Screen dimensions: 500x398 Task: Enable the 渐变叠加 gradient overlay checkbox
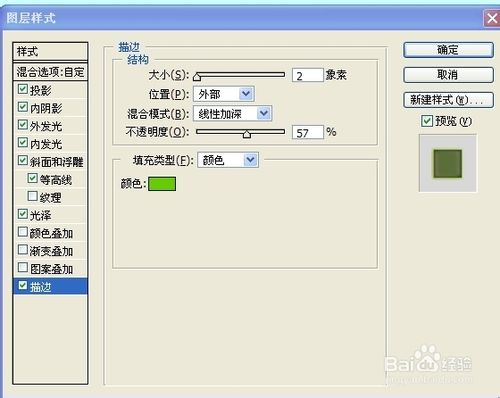[23, 250]
